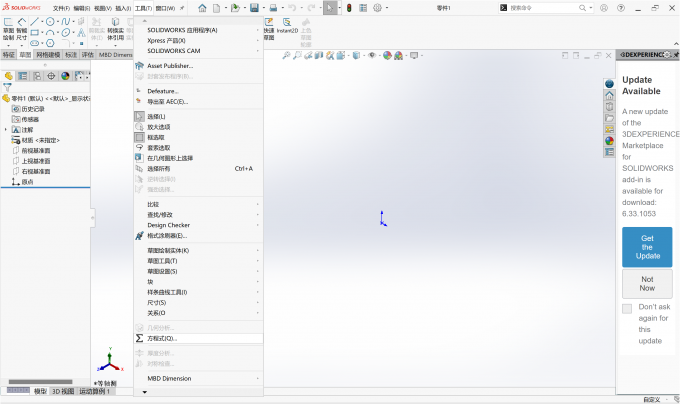Choose 方程式 (Equations) menu item
The width and height of the screenshot is (680, 404).
(x=199, y=338)
